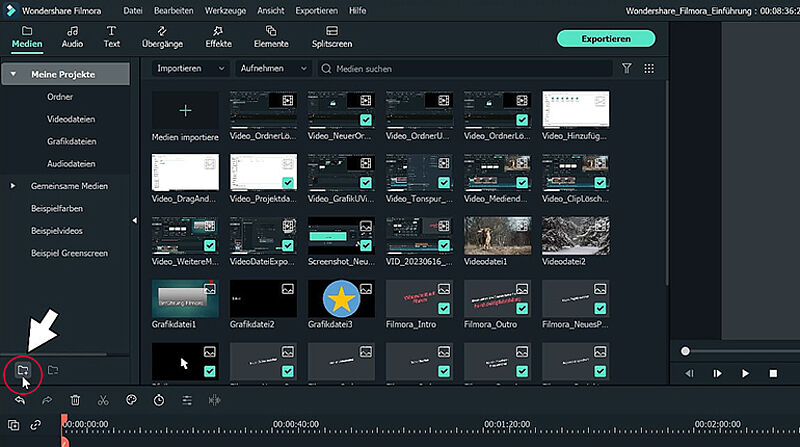Open the Elemente tab
Viewport: 800px width, 447px height.
[271, 38]
